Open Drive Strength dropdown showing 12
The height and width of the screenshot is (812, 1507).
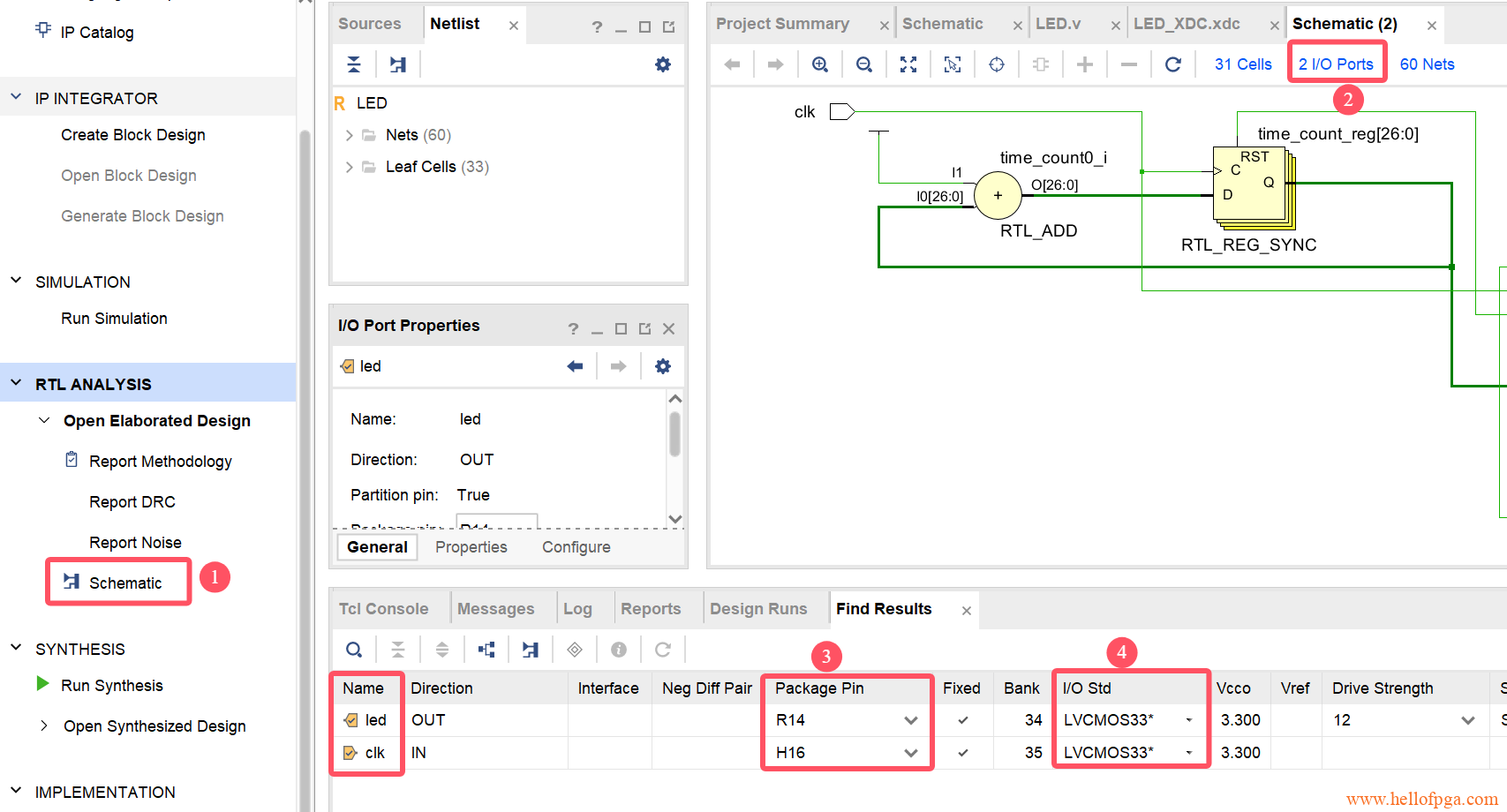tap(1467, 720)
